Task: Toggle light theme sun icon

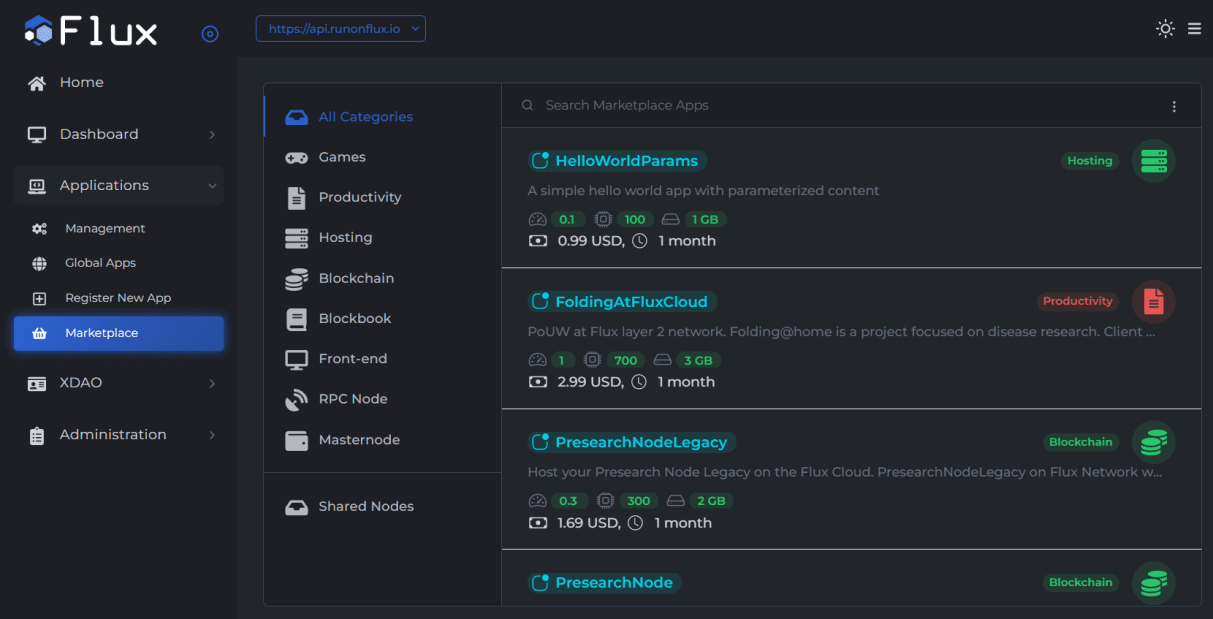Action: click(1165, 29)
